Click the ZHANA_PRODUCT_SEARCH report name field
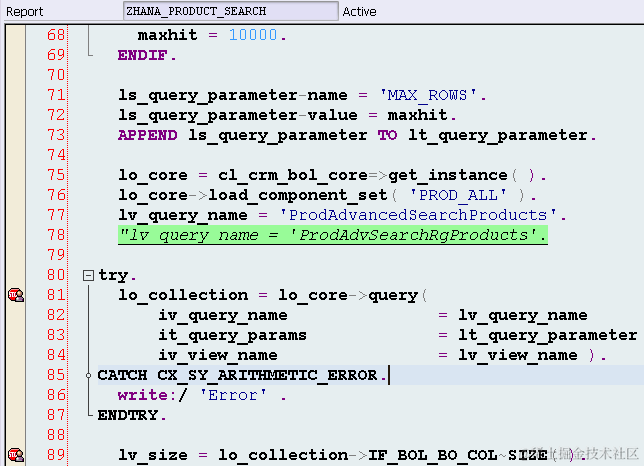 [231, 11]
